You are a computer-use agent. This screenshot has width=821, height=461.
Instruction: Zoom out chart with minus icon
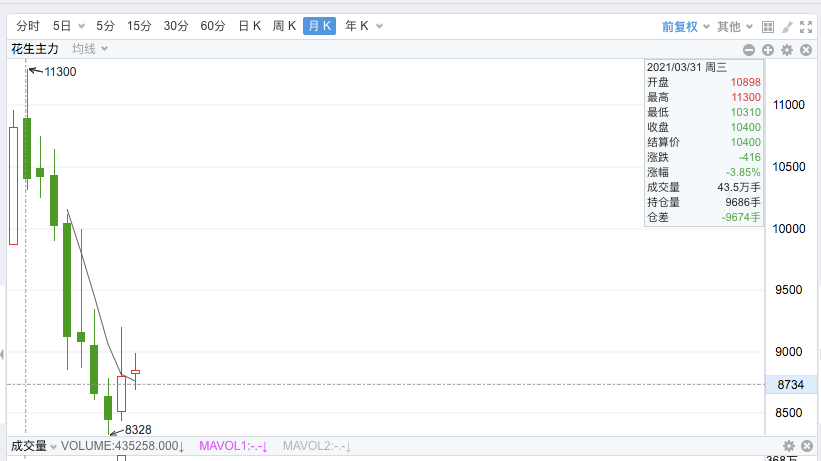coord(749,50)
